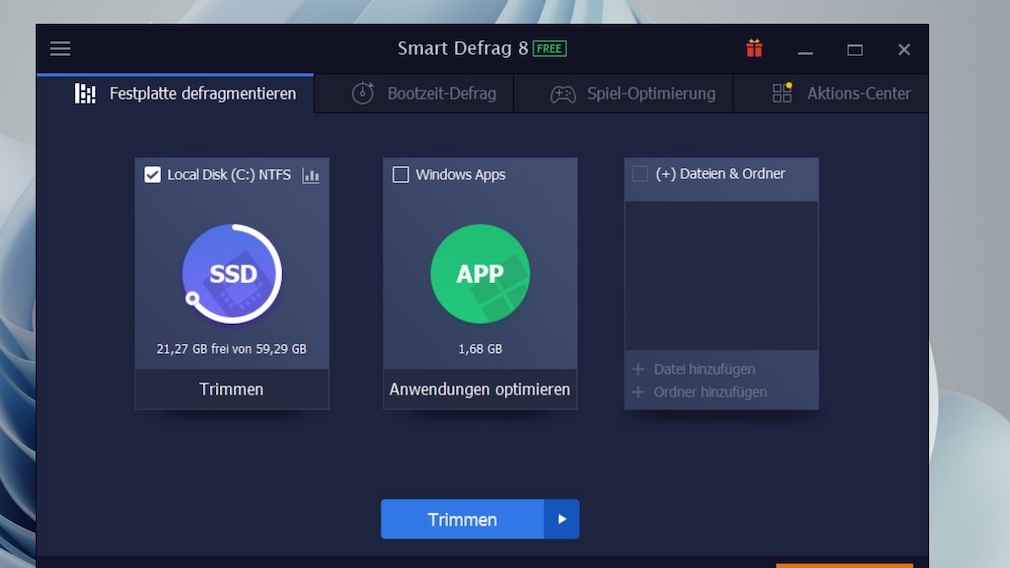The width and height of the screenshot is (1010, 568).
Task: Switch to the Bootzeit-Defrag tab
Action: pyautogui.click(x=424, y=94)
